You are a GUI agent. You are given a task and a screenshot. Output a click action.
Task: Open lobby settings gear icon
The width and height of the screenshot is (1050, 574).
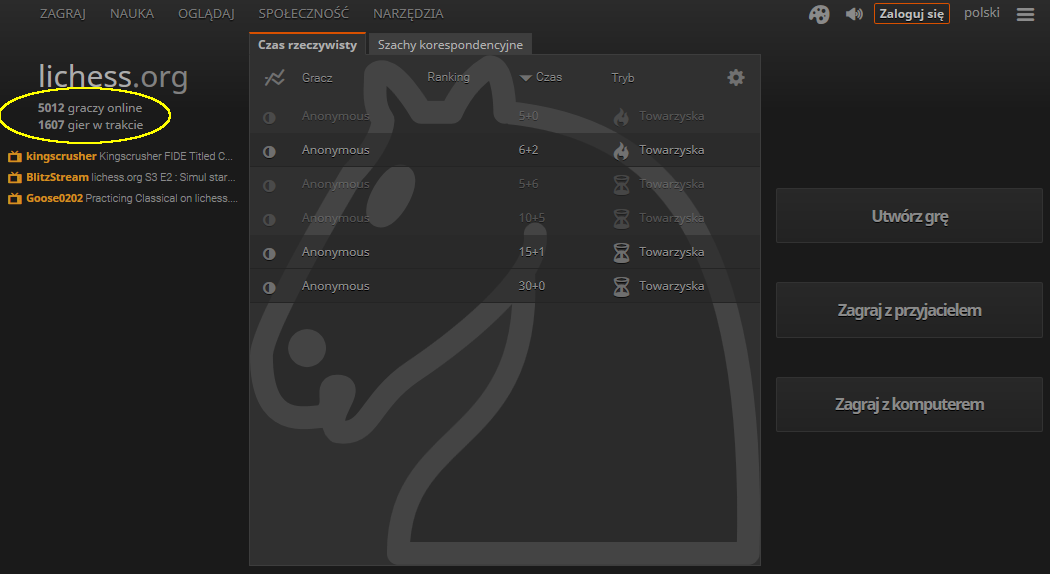(x=736, y=78)
